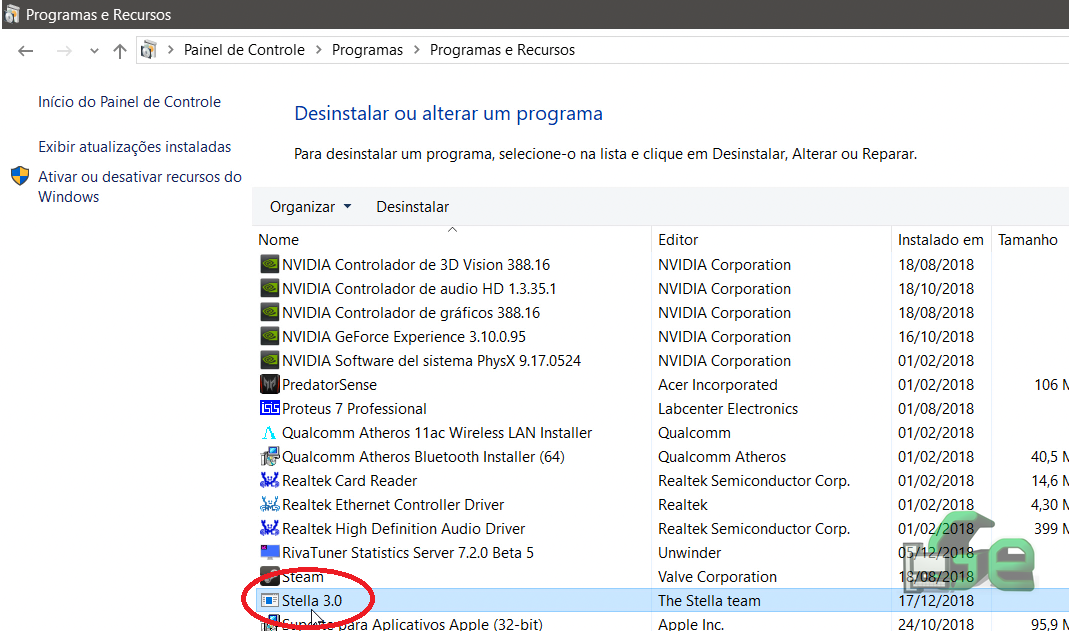Click the Valve Corporation editor cell
1069x631 pixels.
point(717,576)
